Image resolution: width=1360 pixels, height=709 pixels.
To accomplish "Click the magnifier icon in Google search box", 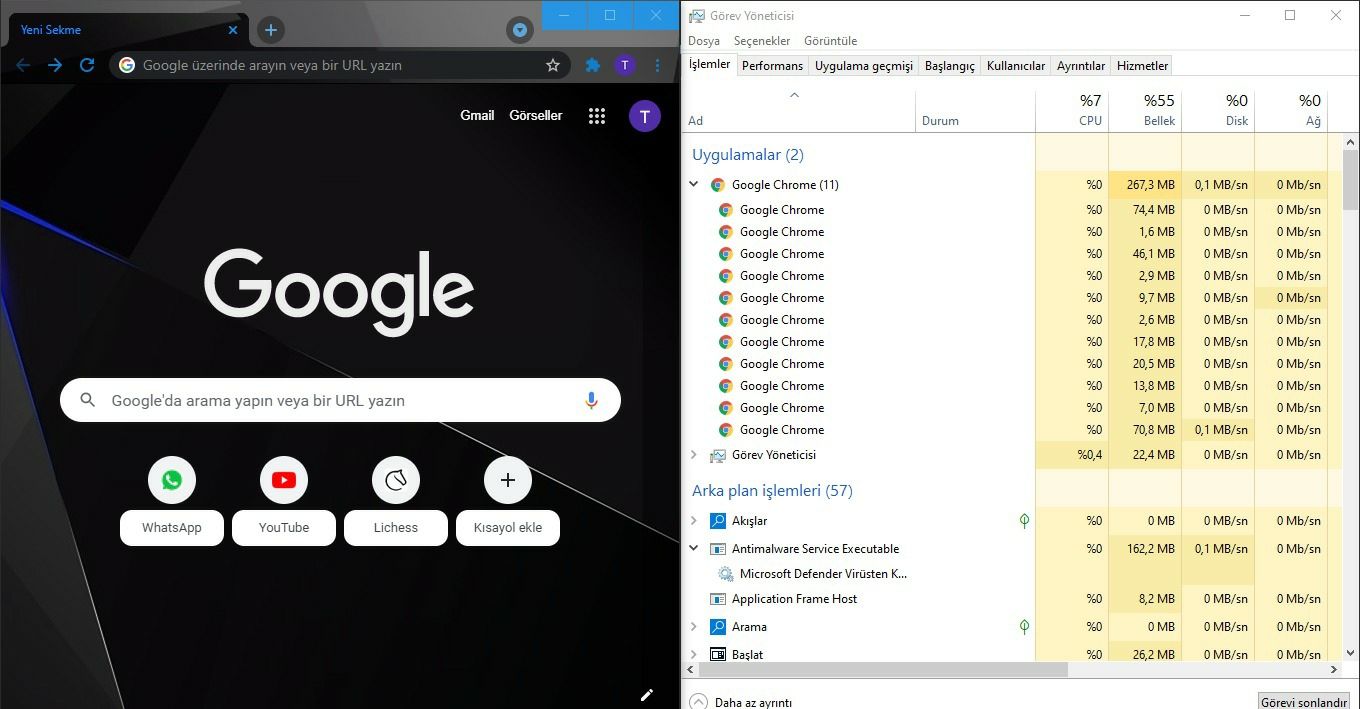I will pos(88,400).
